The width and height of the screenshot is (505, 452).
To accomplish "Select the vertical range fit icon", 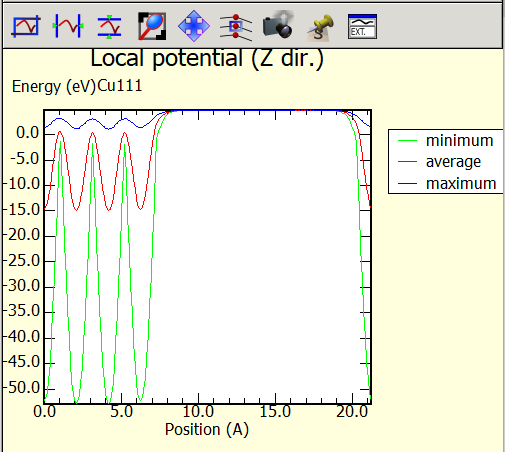I will (109, 27).
